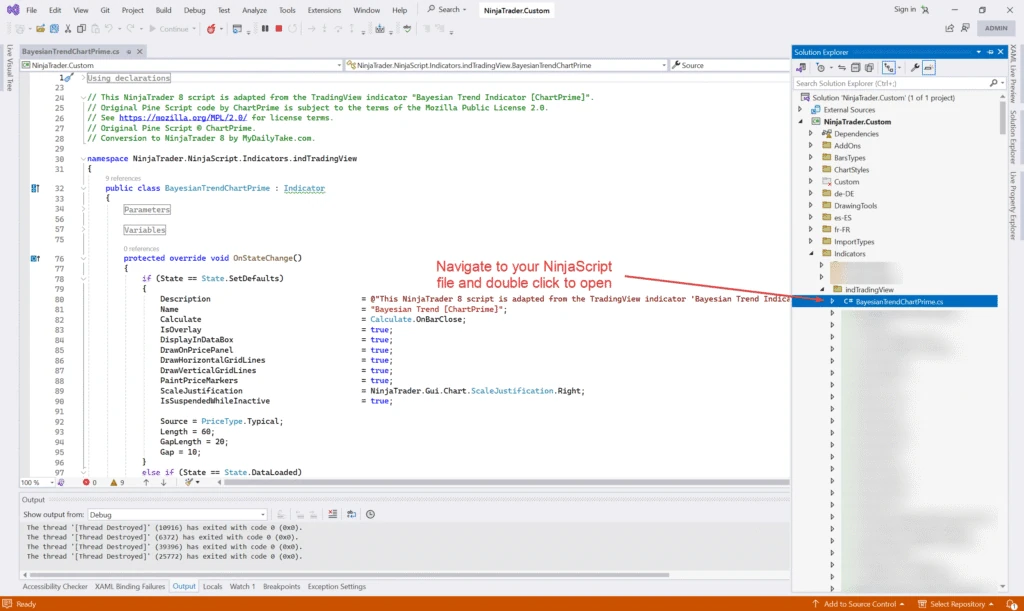Screen dimensions: 1024x611
Task: Open the Analyze menu
Action: click(254, 10)
